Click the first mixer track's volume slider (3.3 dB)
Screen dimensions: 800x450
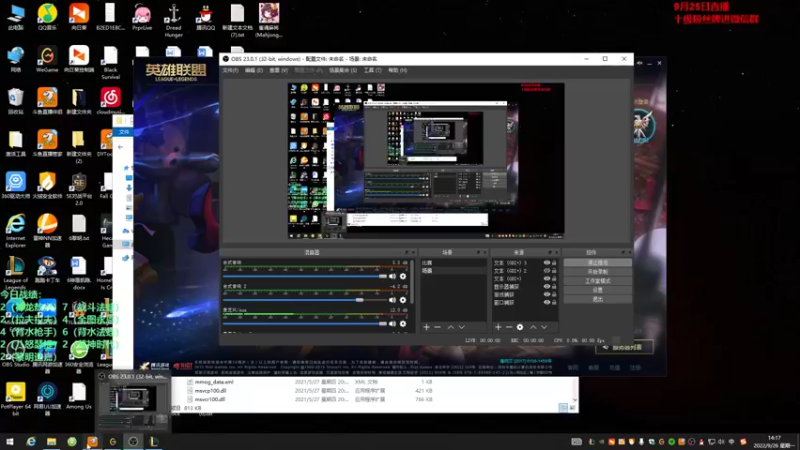pos(305,276)
